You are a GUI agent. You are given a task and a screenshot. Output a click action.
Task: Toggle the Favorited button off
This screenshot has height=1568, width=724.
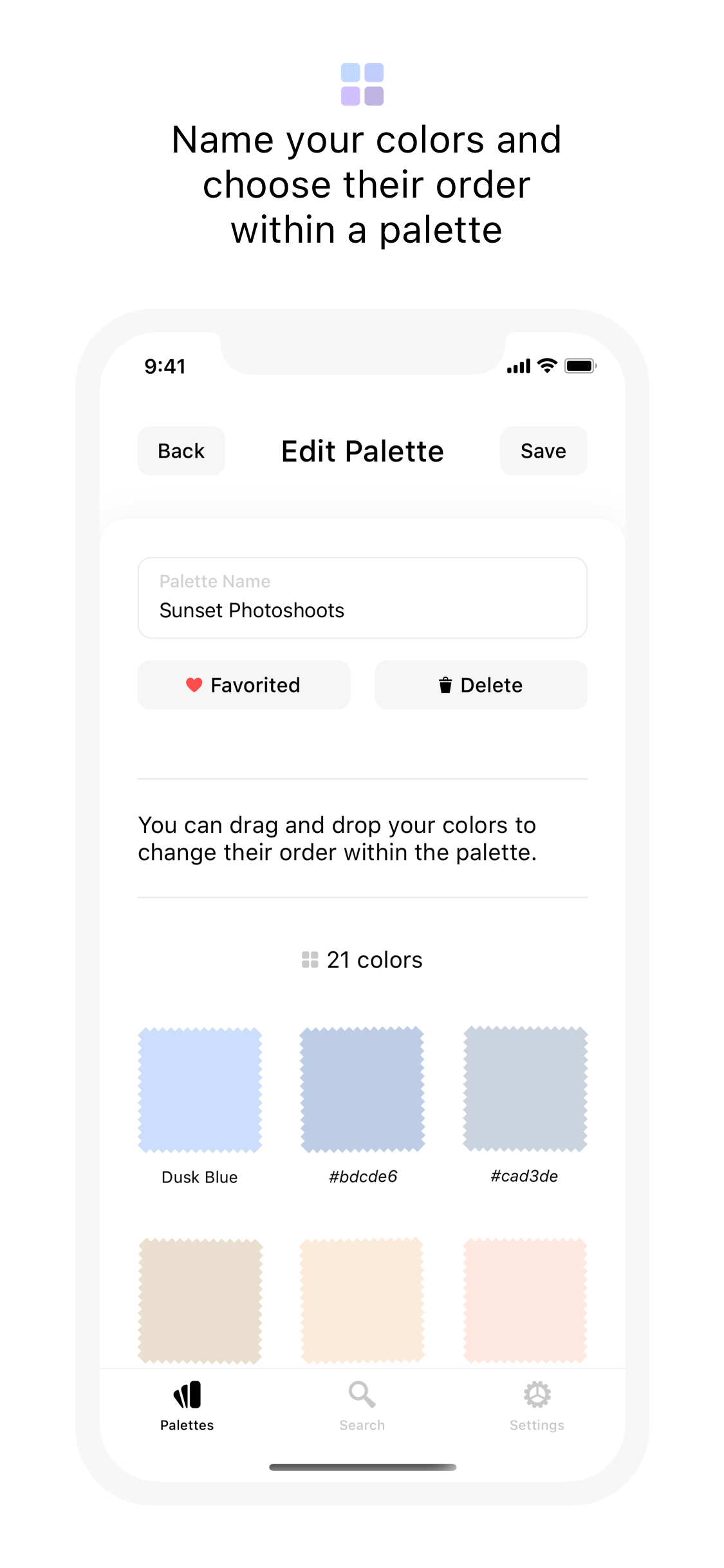point(244,685)
